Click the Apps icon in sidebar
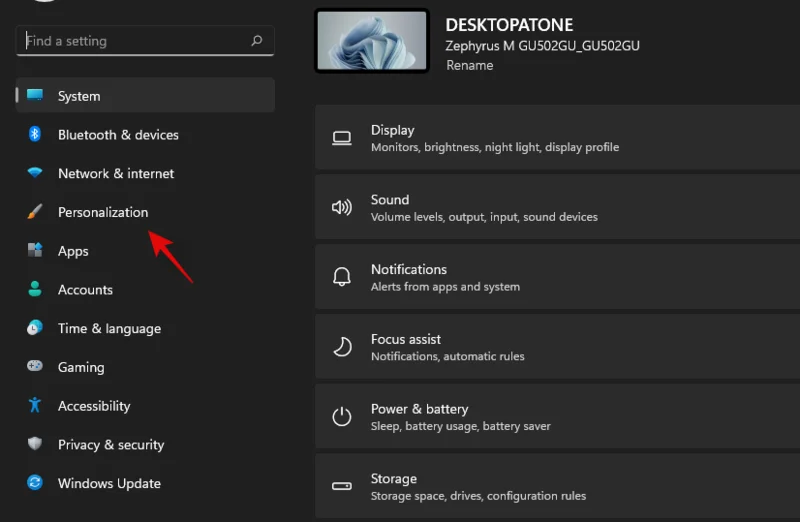Image resolution: width=800 pixels, height=522 pixels. coord(35,250)
